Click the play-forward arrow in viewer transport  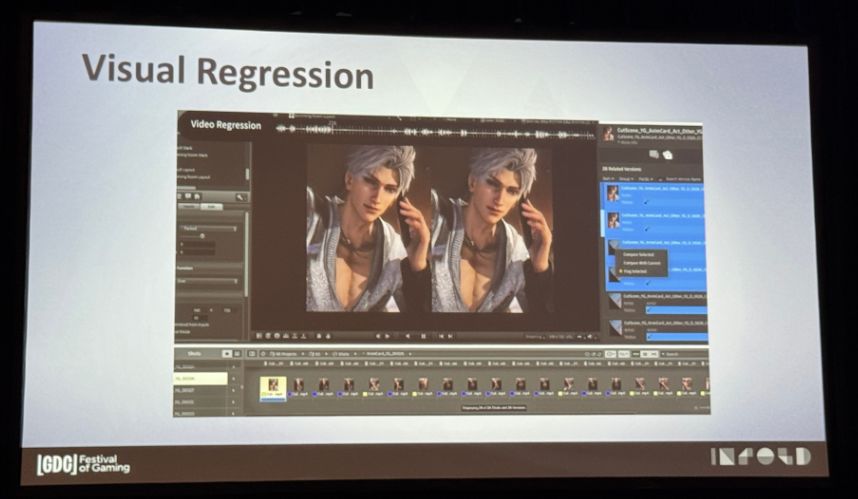pos(386,336)
